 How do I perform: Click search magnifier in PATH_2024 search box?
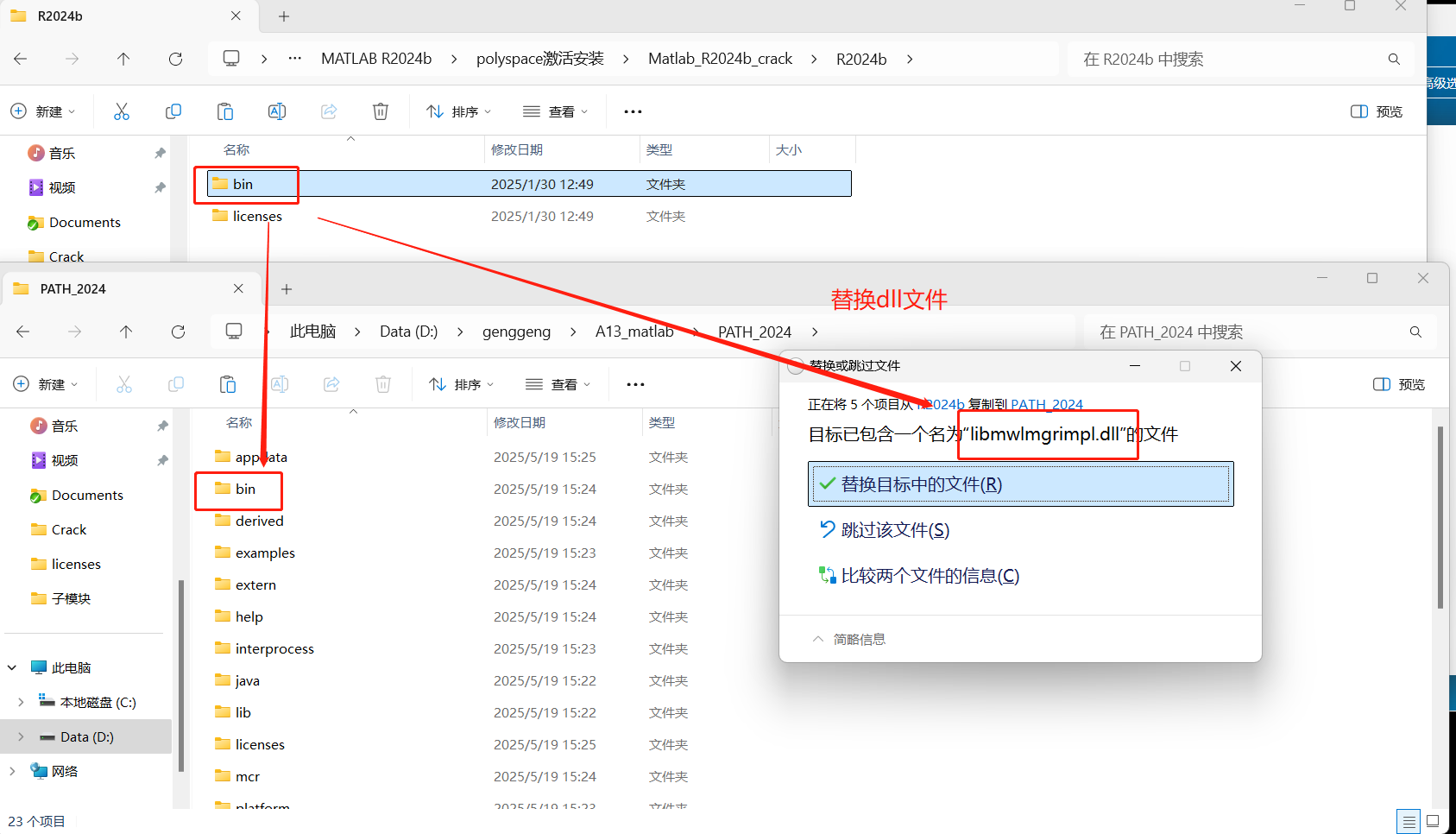pyautogui.click(x=1415, y=332)
